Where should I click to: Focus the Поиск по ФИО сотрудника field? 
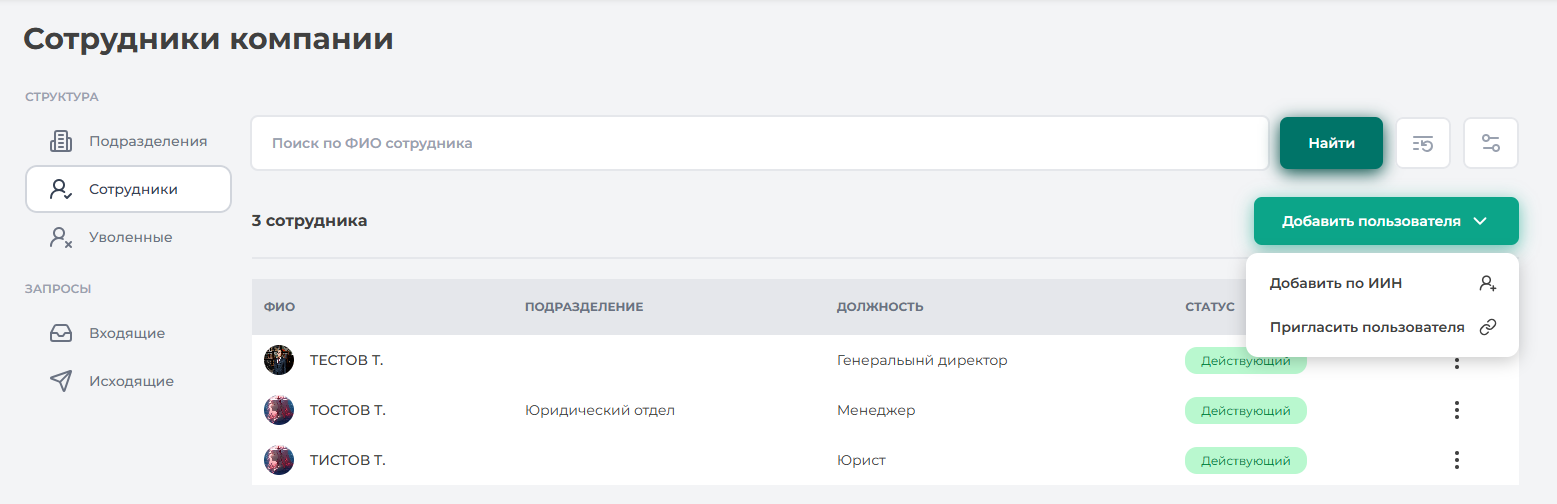pyautogui.click(x=760, y=143)
